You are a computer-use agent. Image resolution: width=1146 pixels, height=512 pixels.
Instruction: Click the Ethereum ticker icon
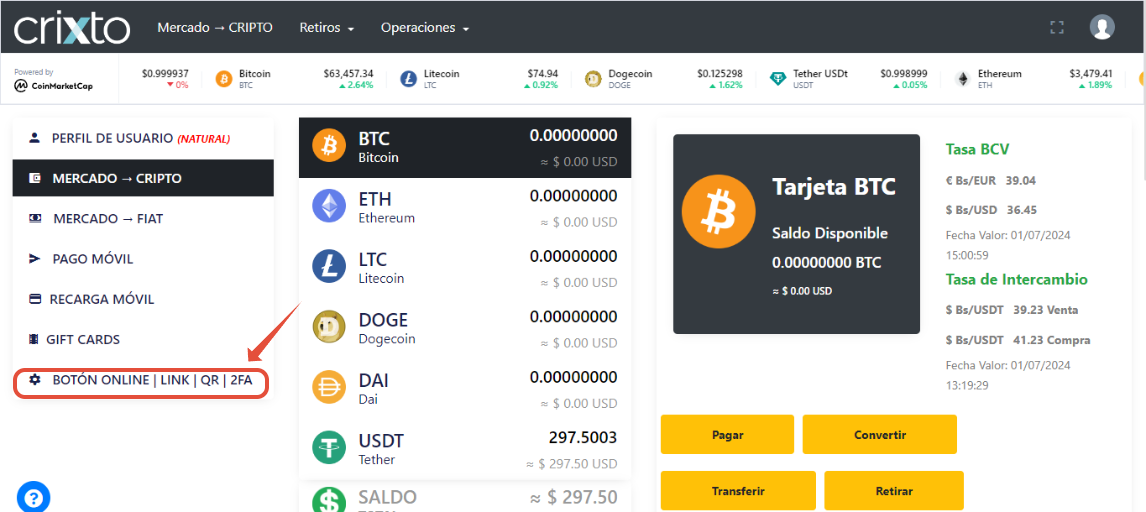(964, 79)
